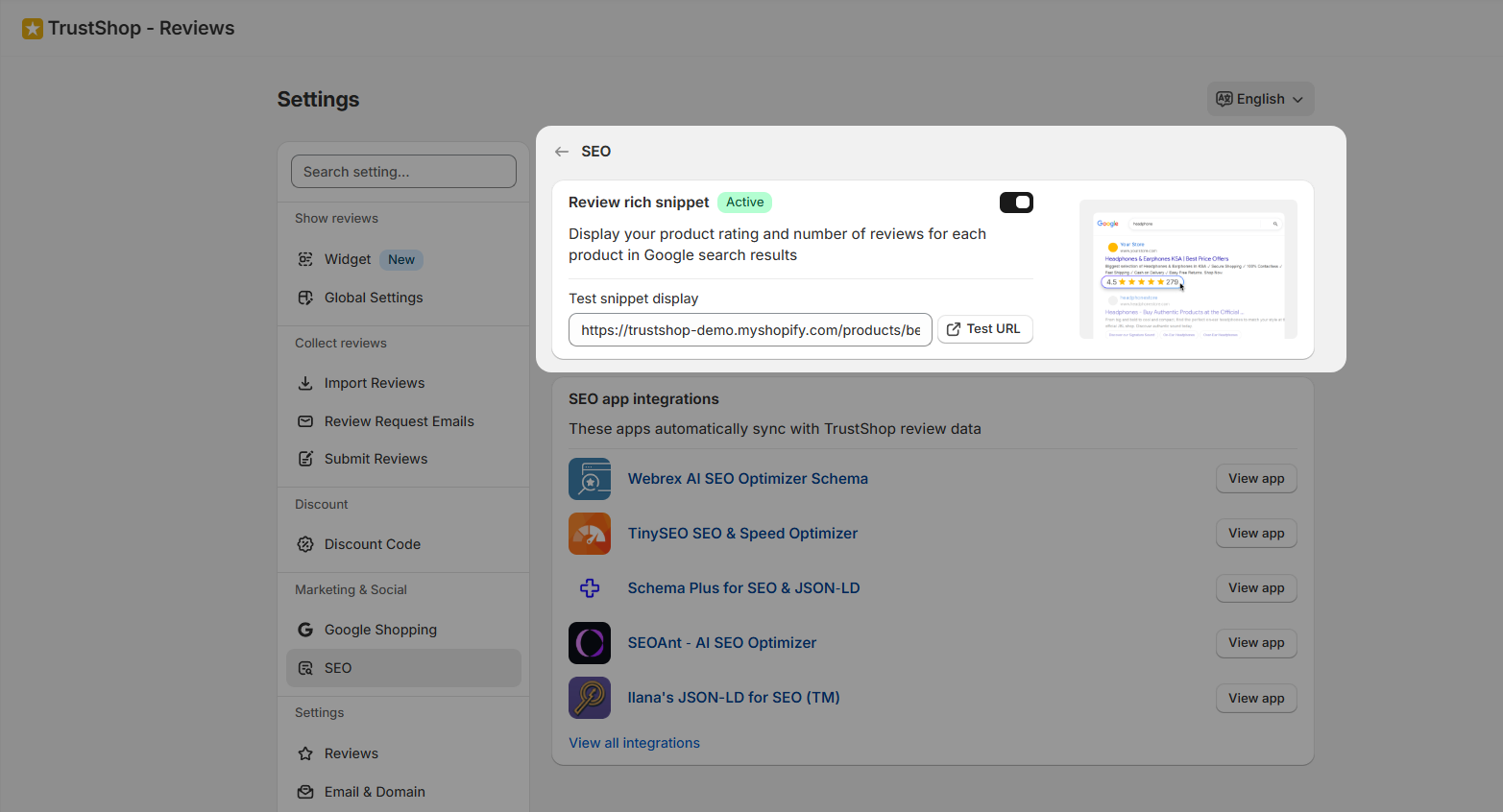Open Widget settings in sidebar
This screenshot has height=812, width=1503.
(x=348, y=259)
